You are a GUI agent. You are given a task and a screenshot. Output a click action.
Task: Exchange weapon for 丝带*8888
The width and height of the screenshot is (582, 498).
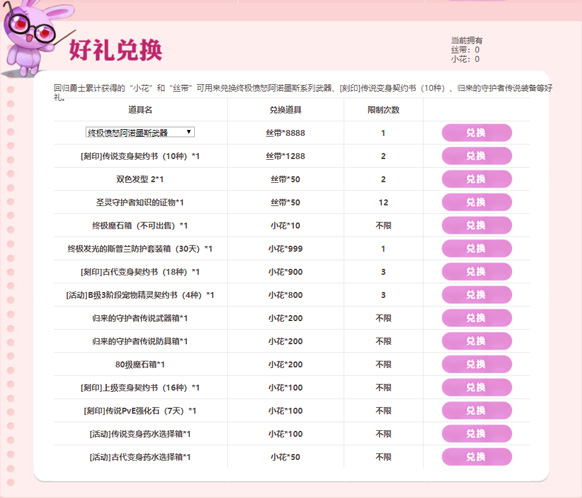pyautogui.click(x=477, y=133)
